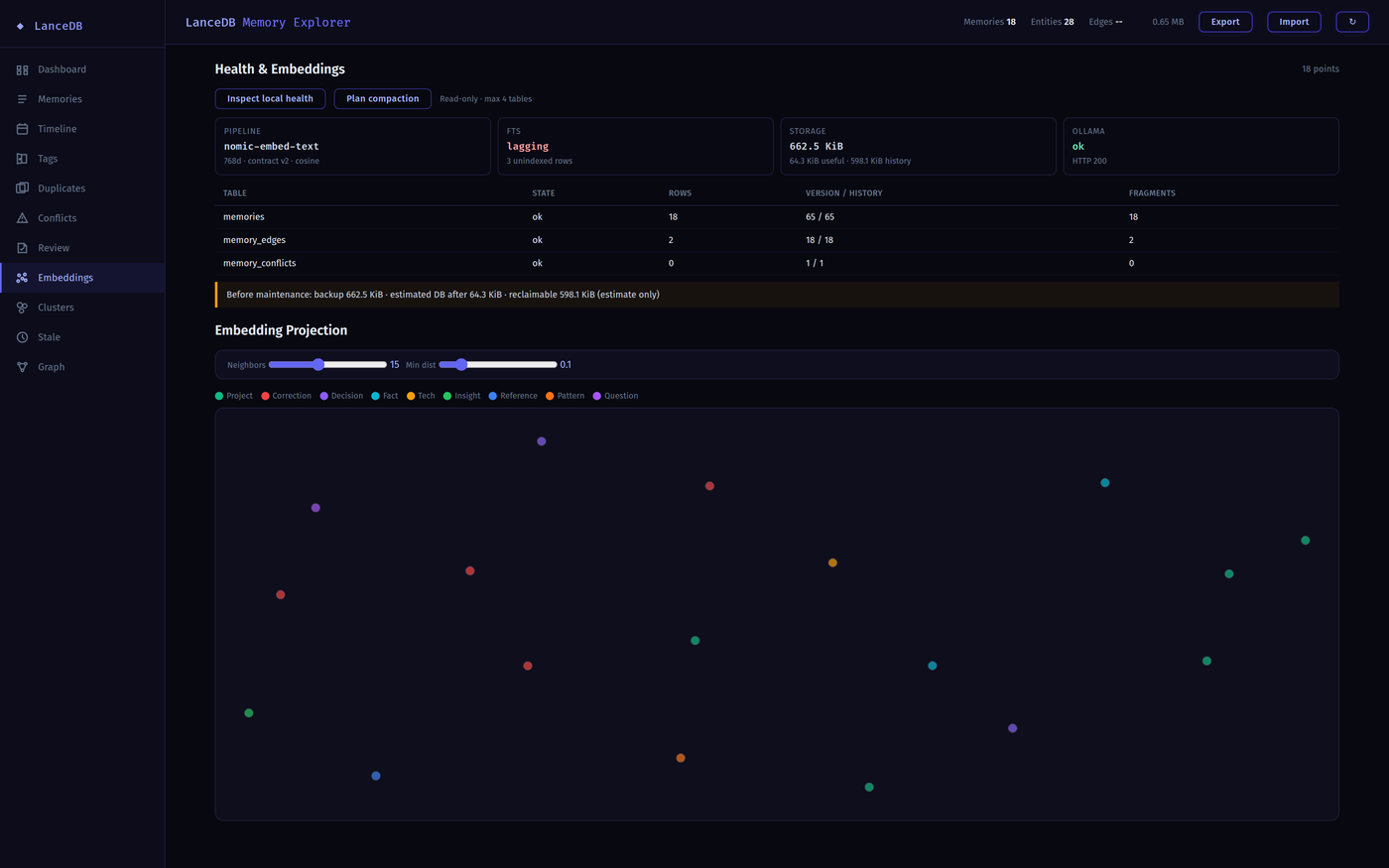The image size is (1389, 868).
Task: Click the "18 points" count label
Action: pyautogui.click(x=1321, y=69)
